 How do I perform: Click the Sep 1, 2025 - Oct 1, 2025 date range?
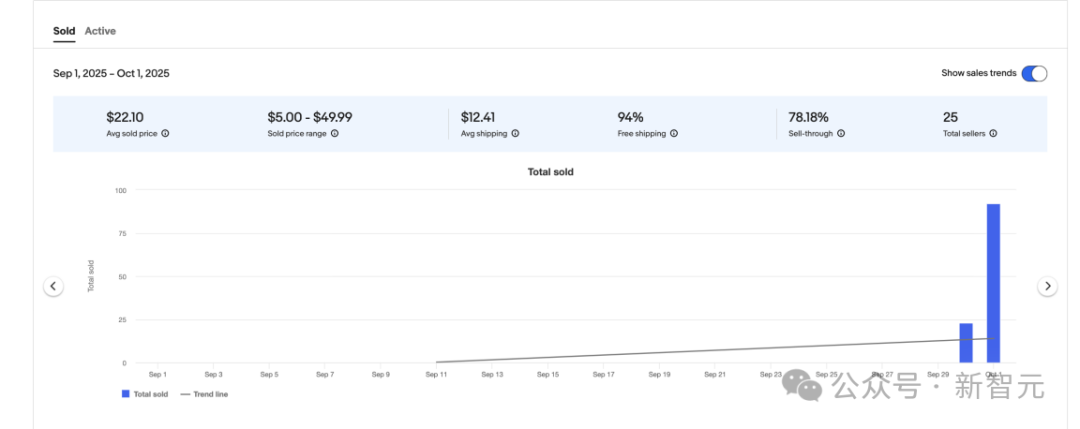[111, 73]
